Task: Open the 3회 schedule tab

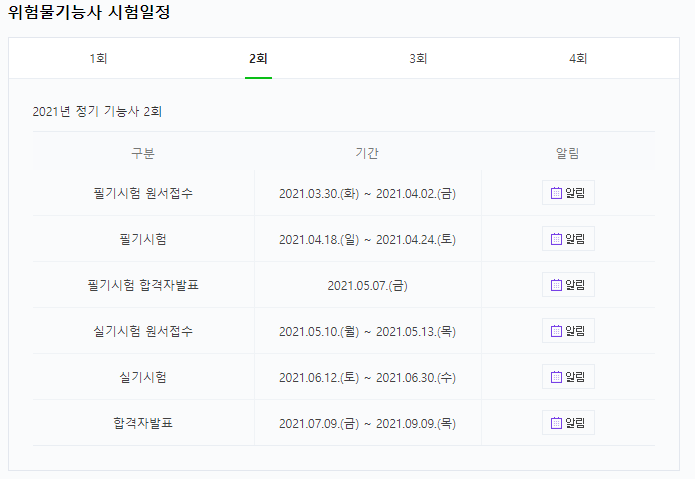Action: point(418,58)
